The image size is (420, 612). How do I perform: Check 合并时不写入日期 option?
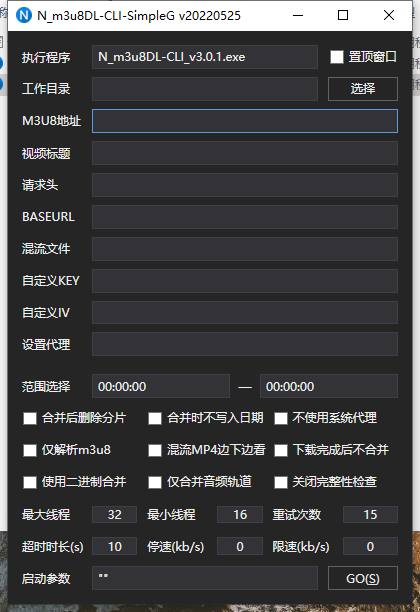(x=155, y=418)
